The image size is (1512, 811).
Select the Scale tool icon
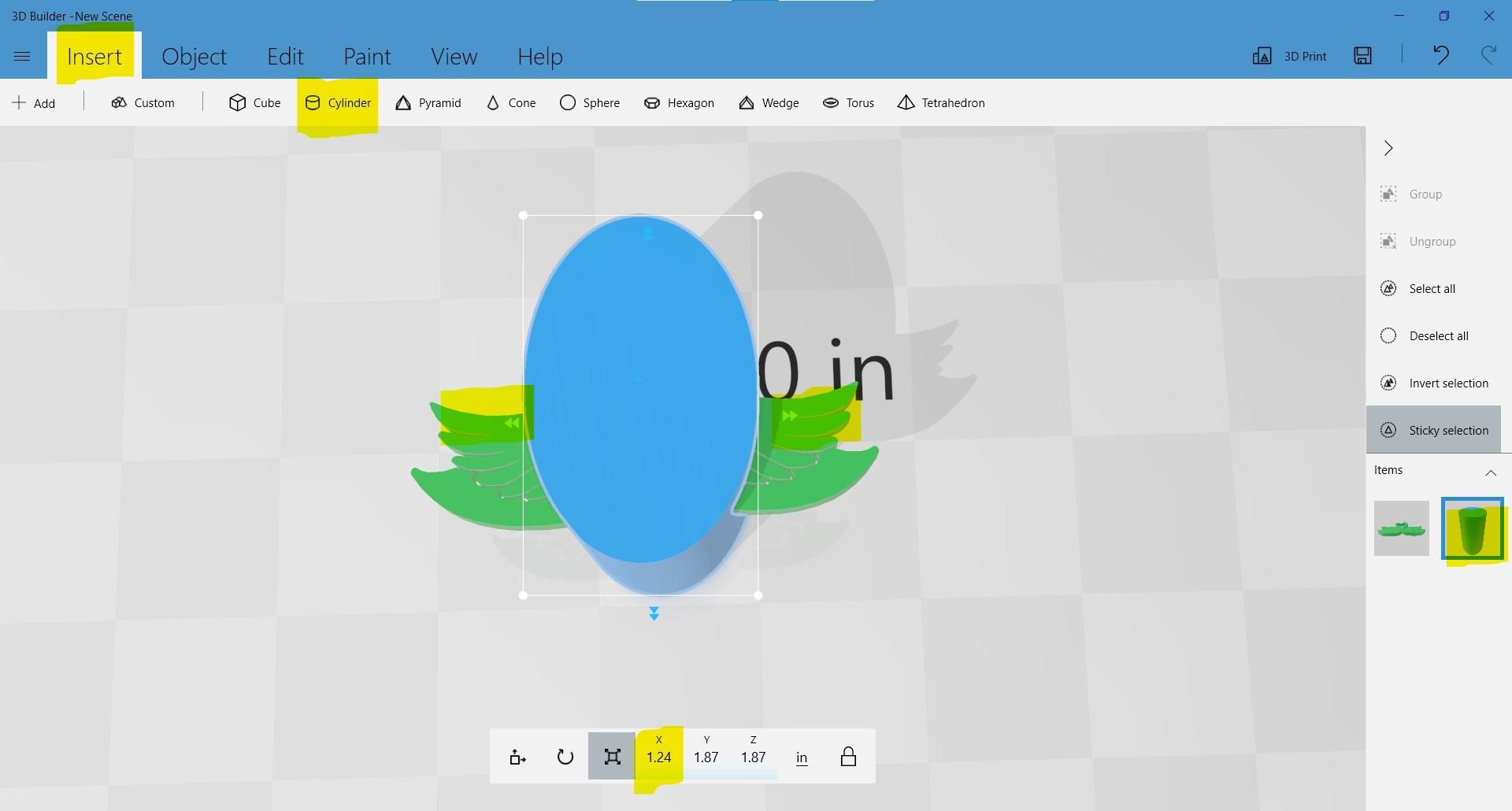click(x=612, y=757)
